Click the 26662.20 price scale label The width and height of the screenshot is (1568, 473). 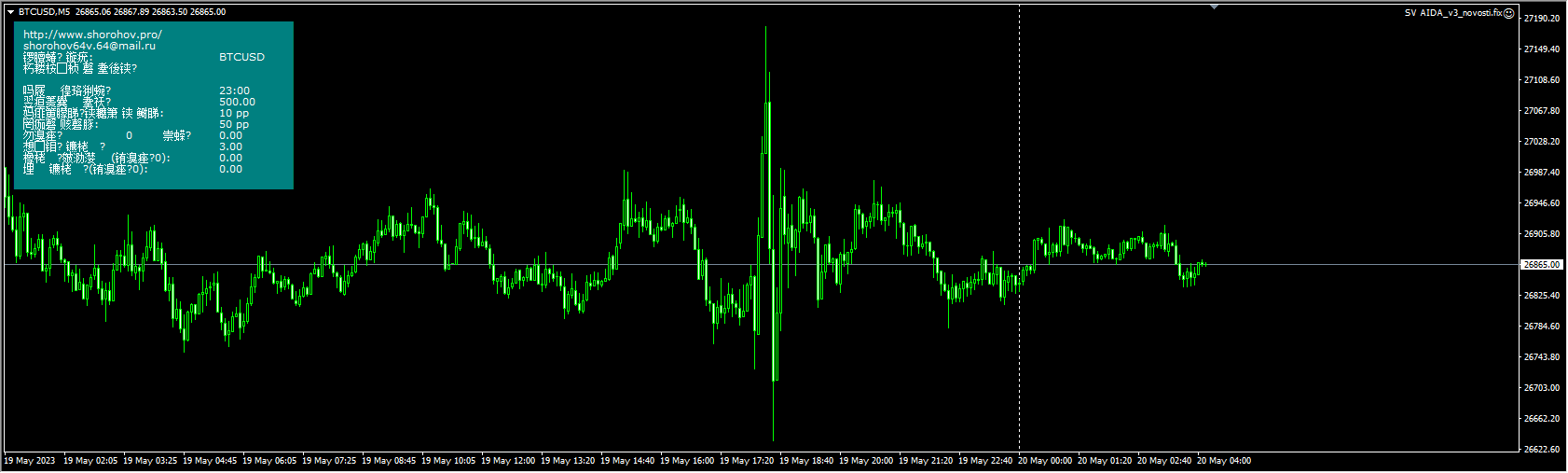tap(1542, 419)
